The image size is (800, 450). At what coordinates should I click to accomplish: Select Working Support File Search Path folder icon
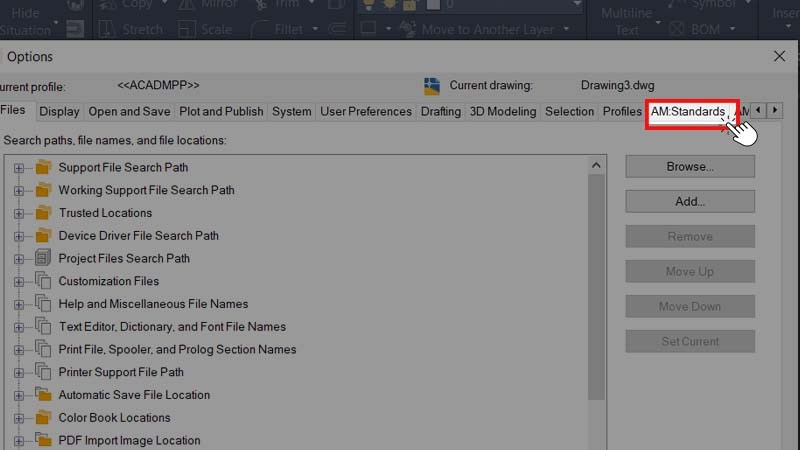pyautogui.click(x=43, y=190)
